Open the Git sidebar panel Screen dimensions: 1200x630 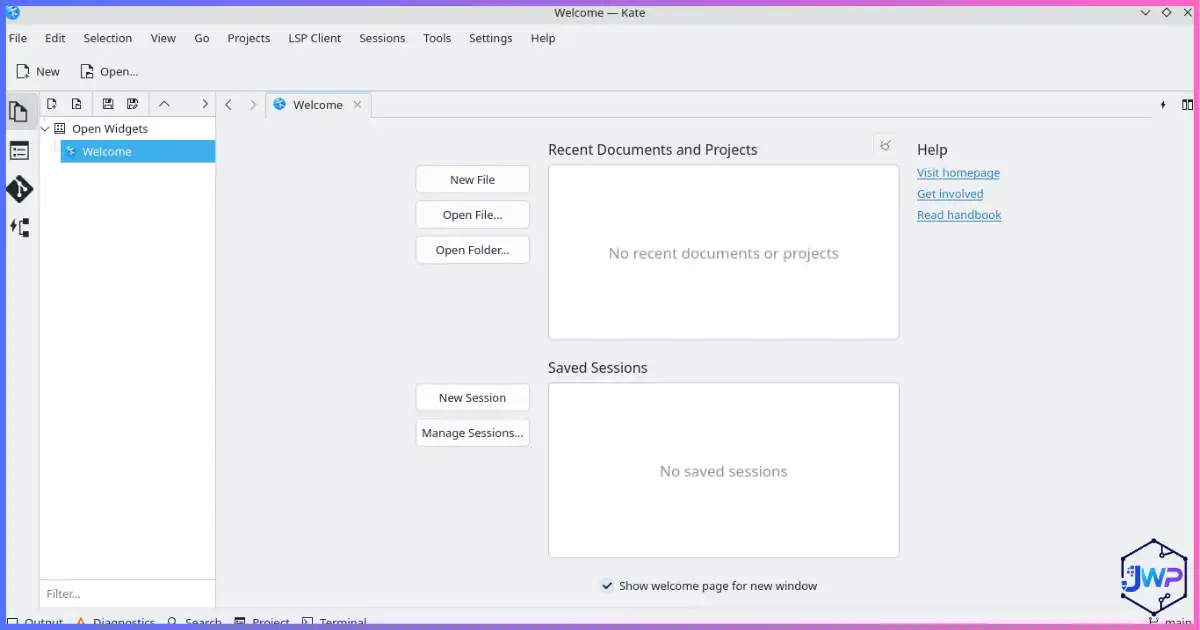(x=19, y=189)
